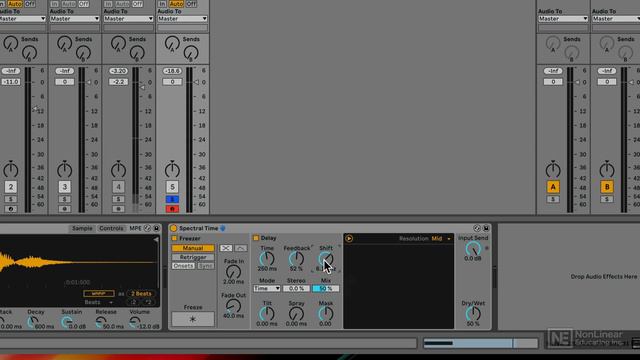Click the 2 Beats warp length field
The image size is (640, 360).
pos(141,293)
